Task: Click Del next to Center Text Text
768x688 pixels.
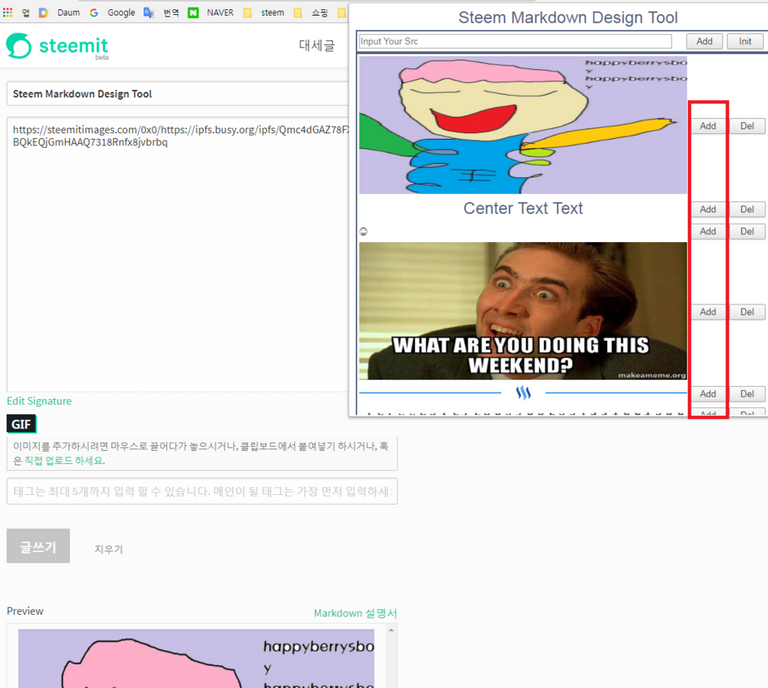Action: pyautogui.click(x=747, y=209)
